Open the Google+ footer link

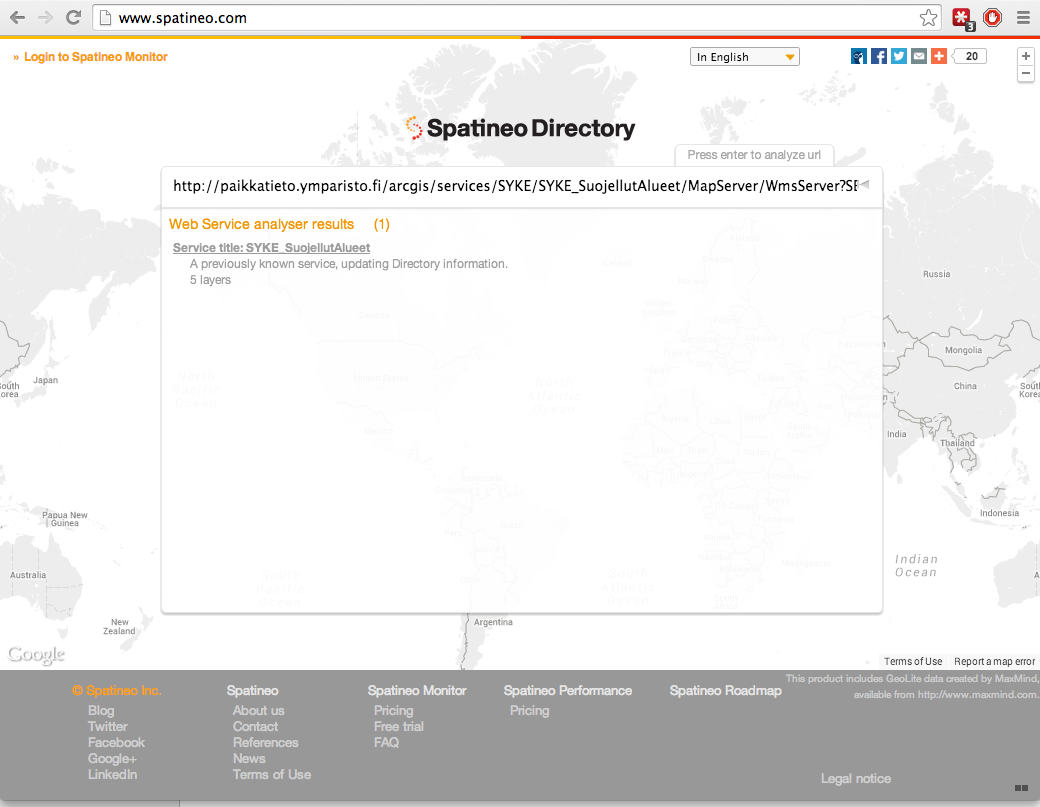[112, 758]
